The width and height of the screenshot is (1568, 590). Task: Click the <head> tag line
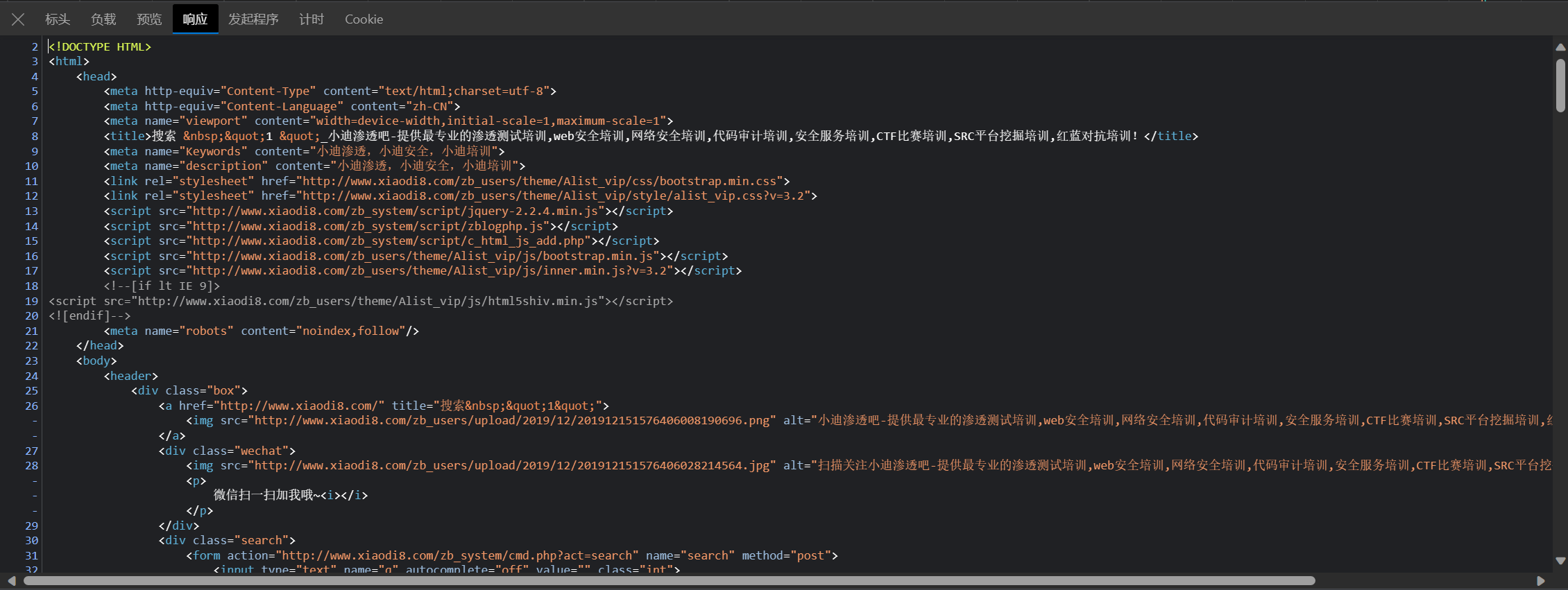click(x=96, y=76)
